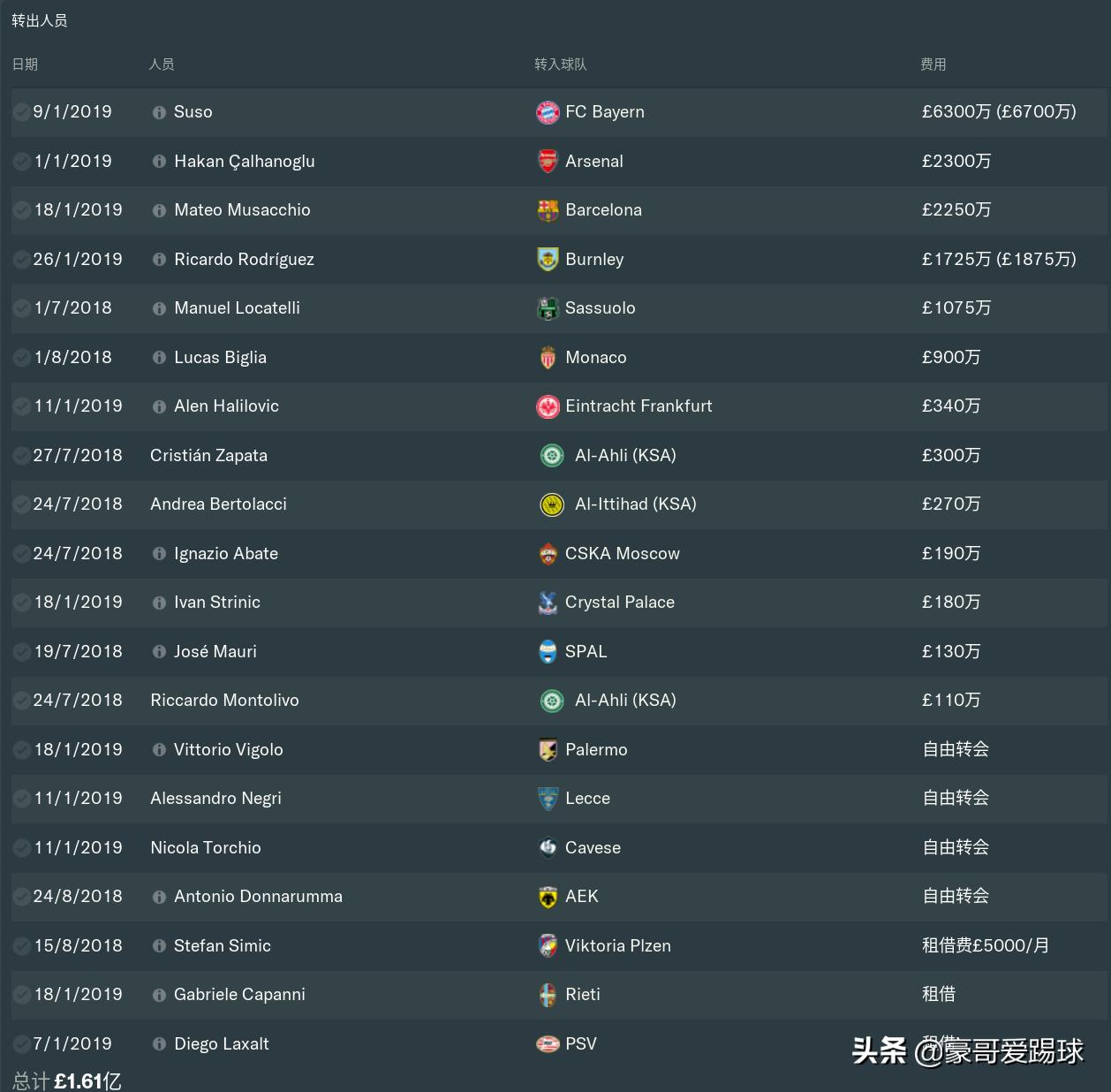Select the Barcelona crest icon

pyautogui.click(x=548, y=210)
